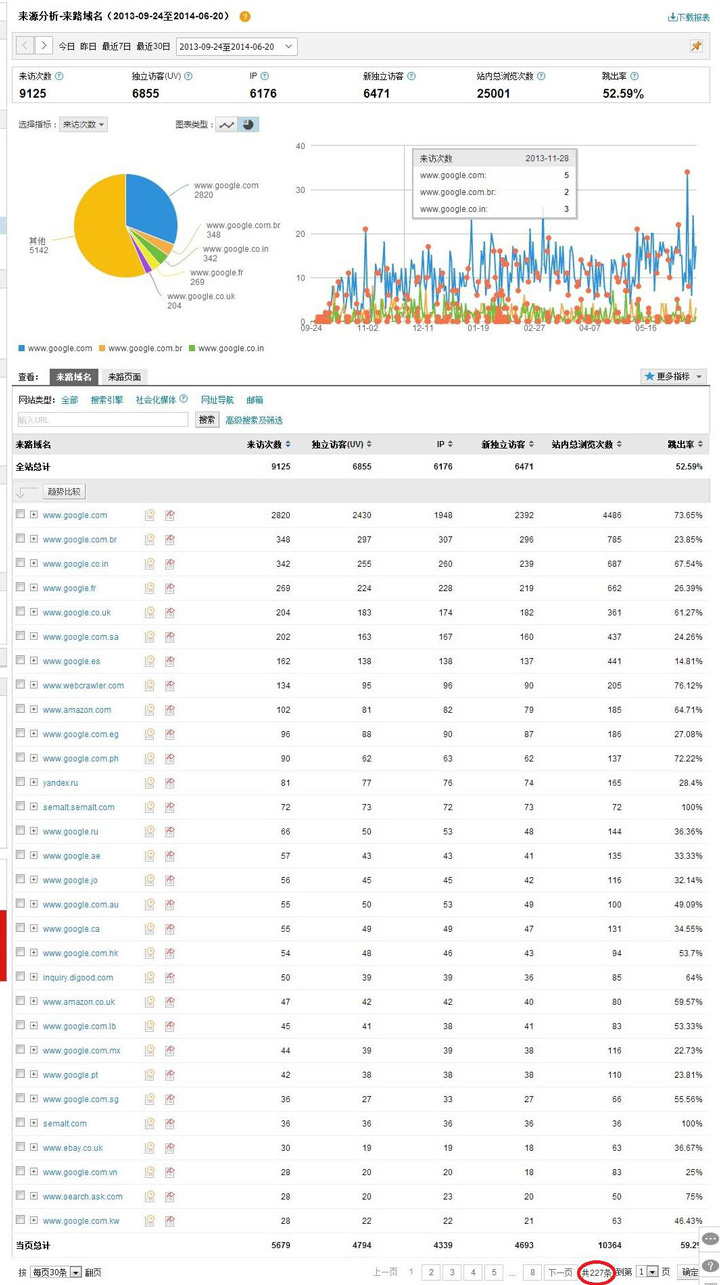Click the pin icon in the date toolbar
Screen dimensions: 720x1285
696,47
